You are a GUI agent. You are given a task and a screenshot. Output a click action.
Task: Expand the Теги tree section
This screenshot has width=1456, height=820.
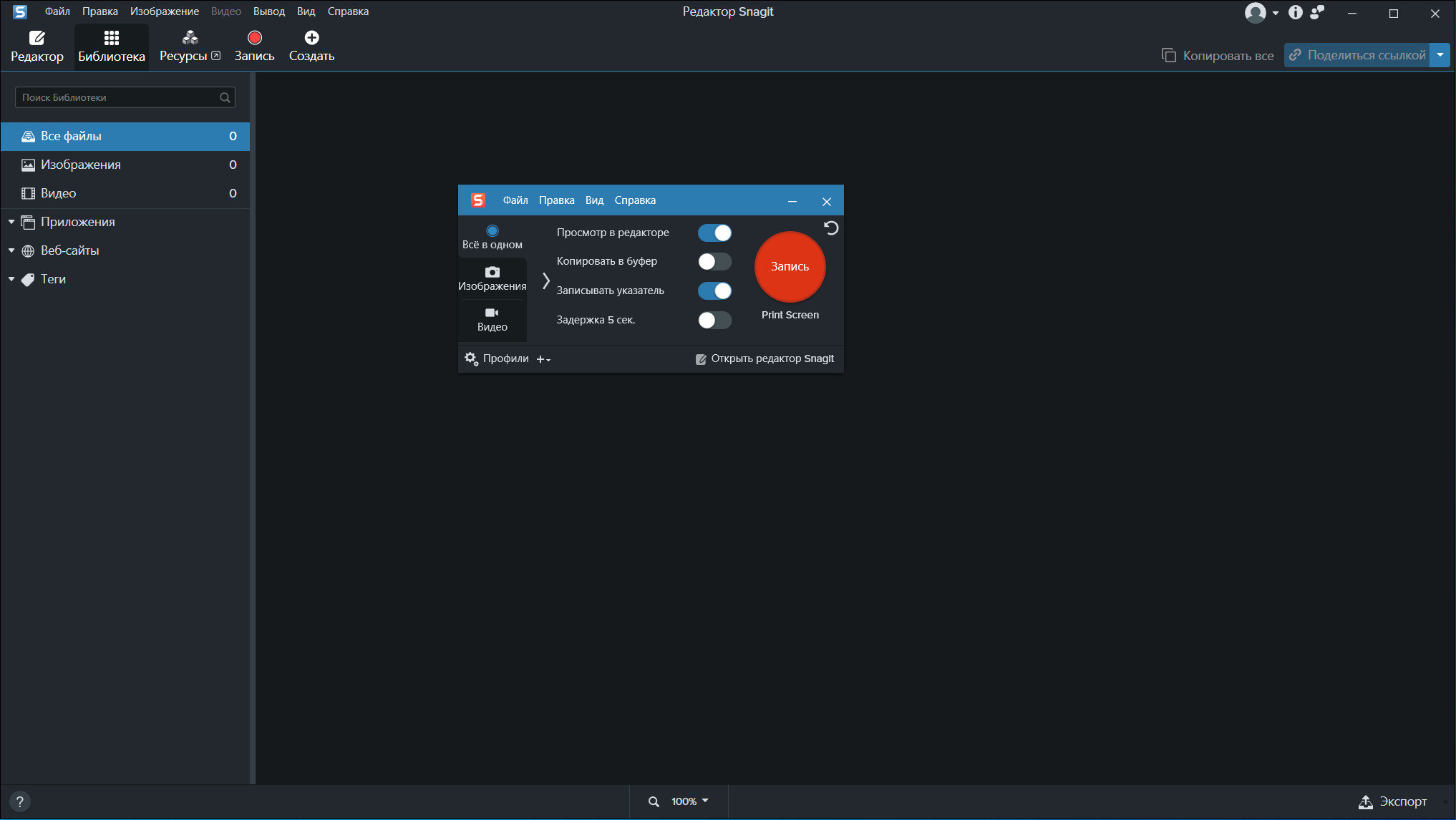(x=11, y=279)
